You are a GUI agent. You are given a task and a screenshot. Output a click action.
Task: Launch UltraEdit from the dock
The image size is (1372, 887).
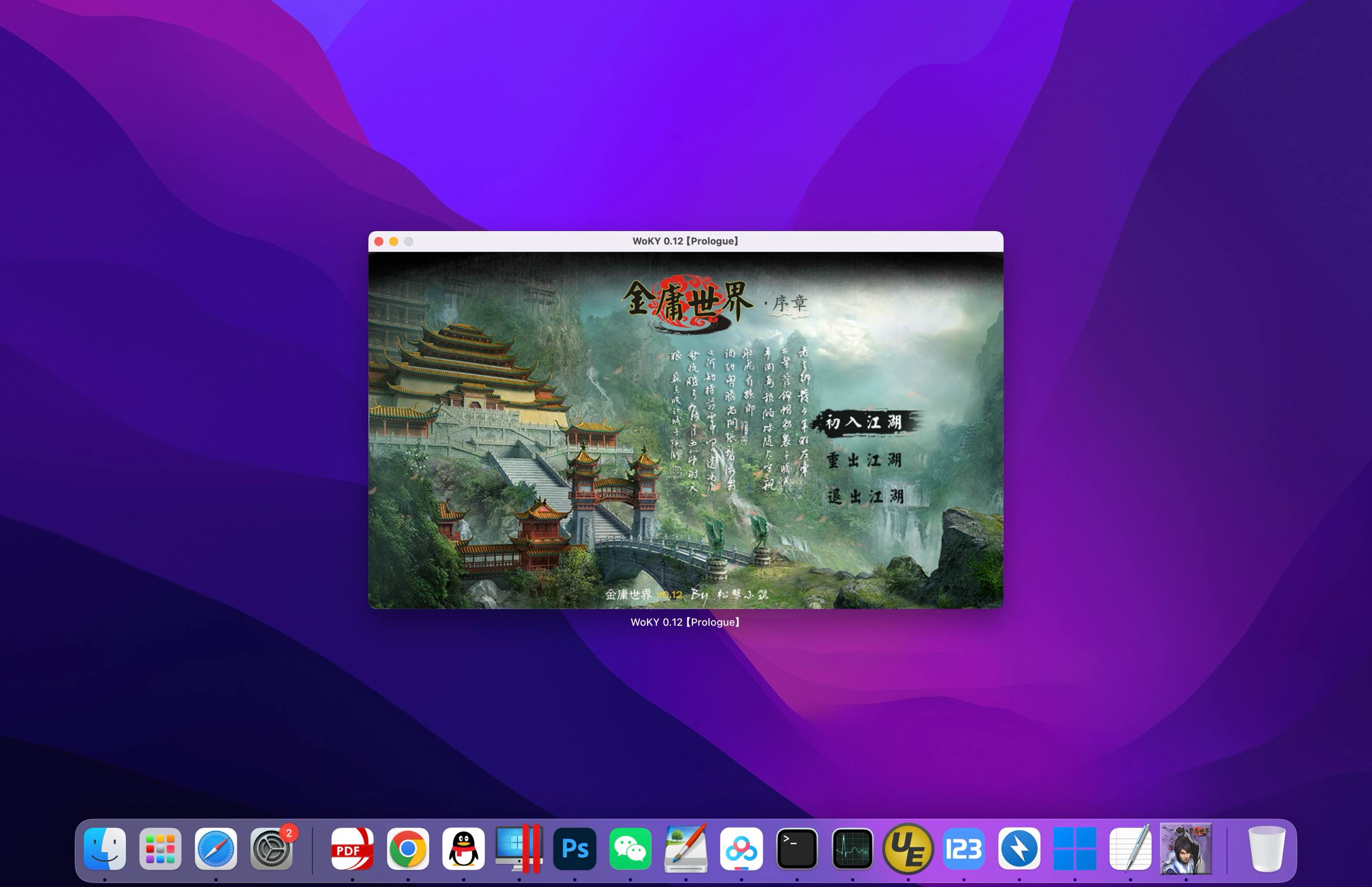[908, 849]
